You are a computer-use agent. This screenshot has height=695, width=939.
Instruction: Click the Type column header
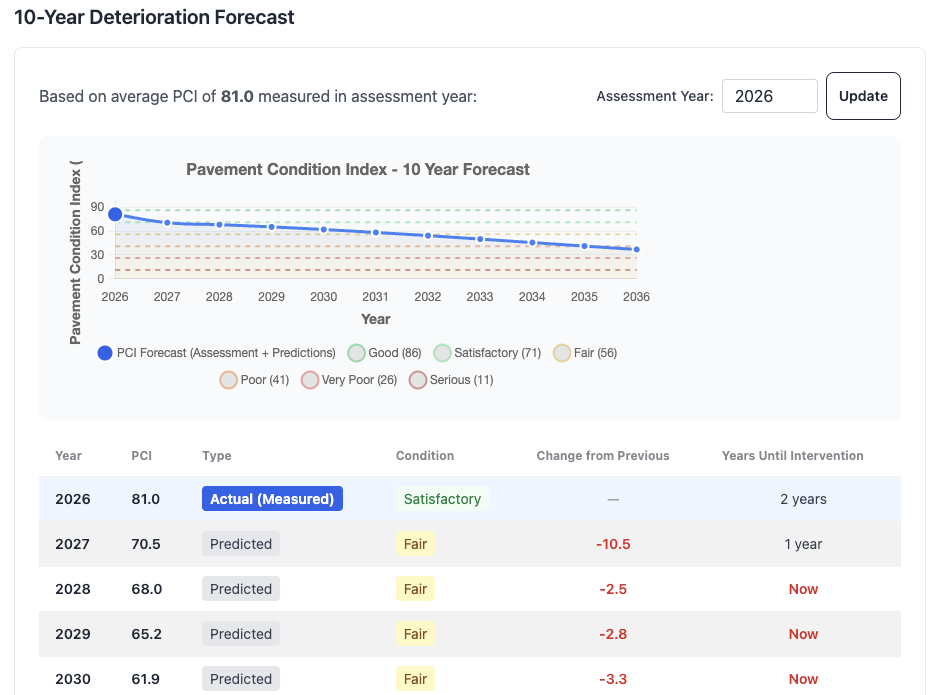pyautogui.click(x=217, y=456)
